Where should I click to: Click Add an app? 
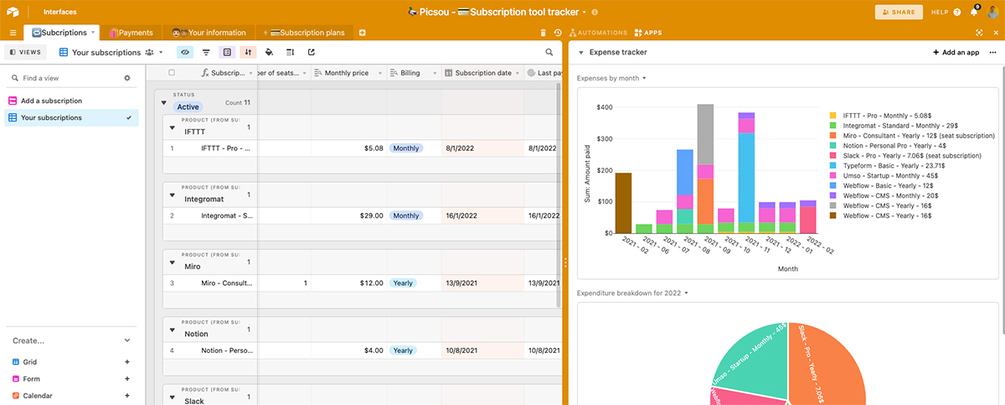click(956, 53)
